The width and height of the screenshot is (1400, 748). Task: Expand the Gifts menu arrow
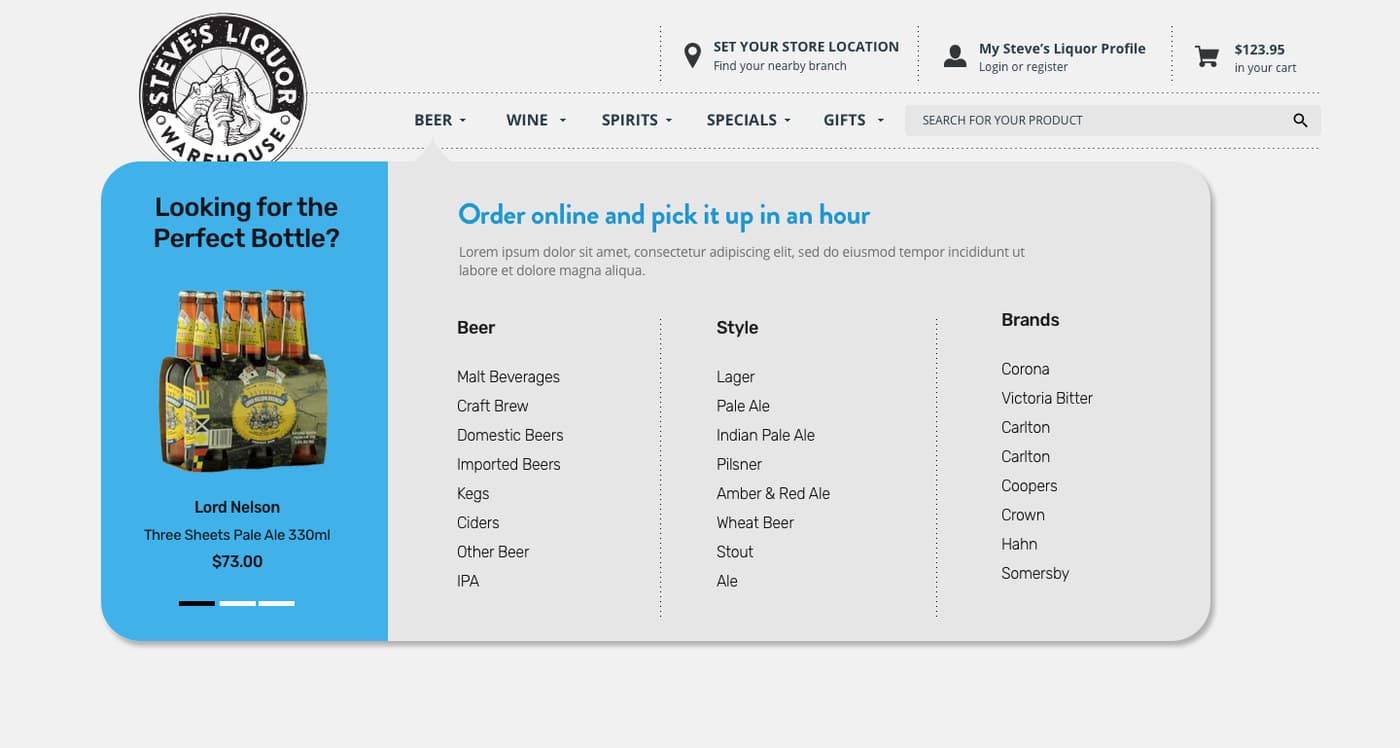[x=881, y=121]
